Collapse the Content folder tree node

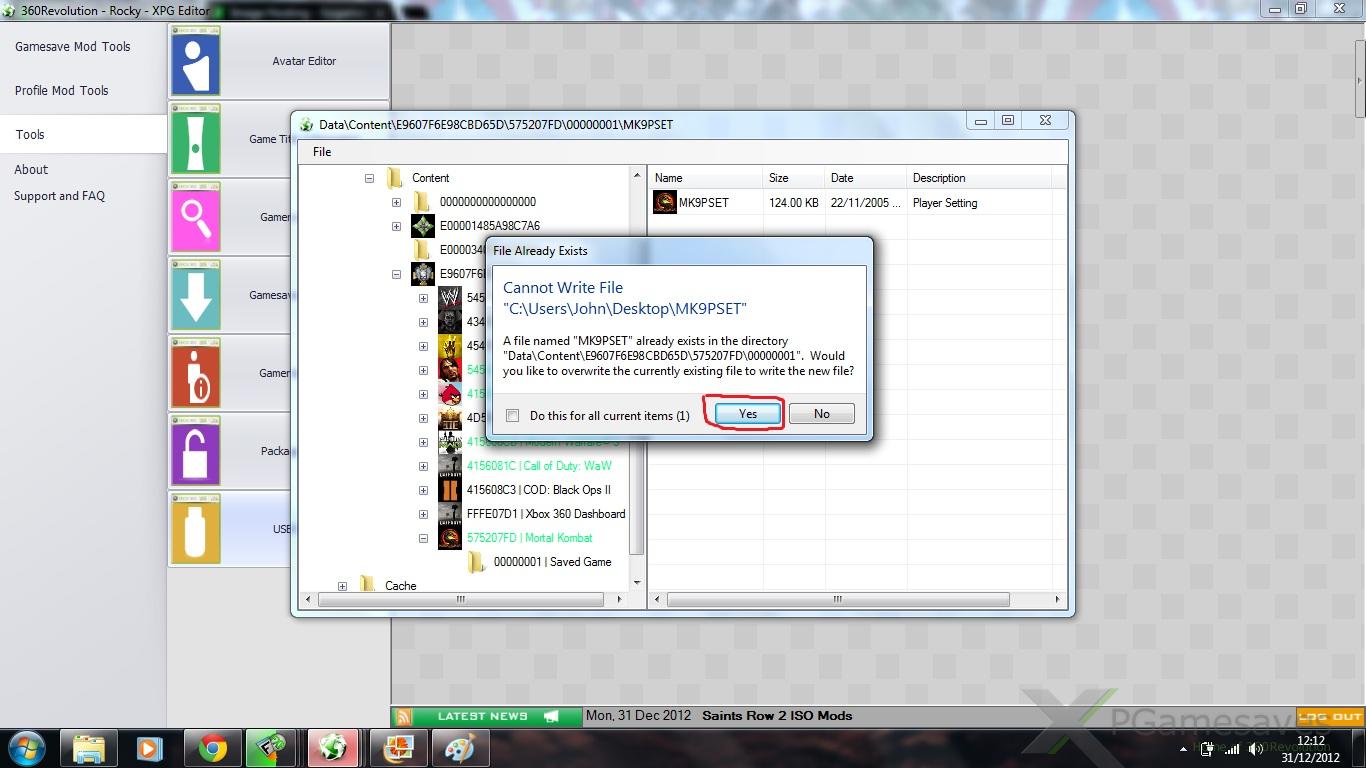(369, 178)
